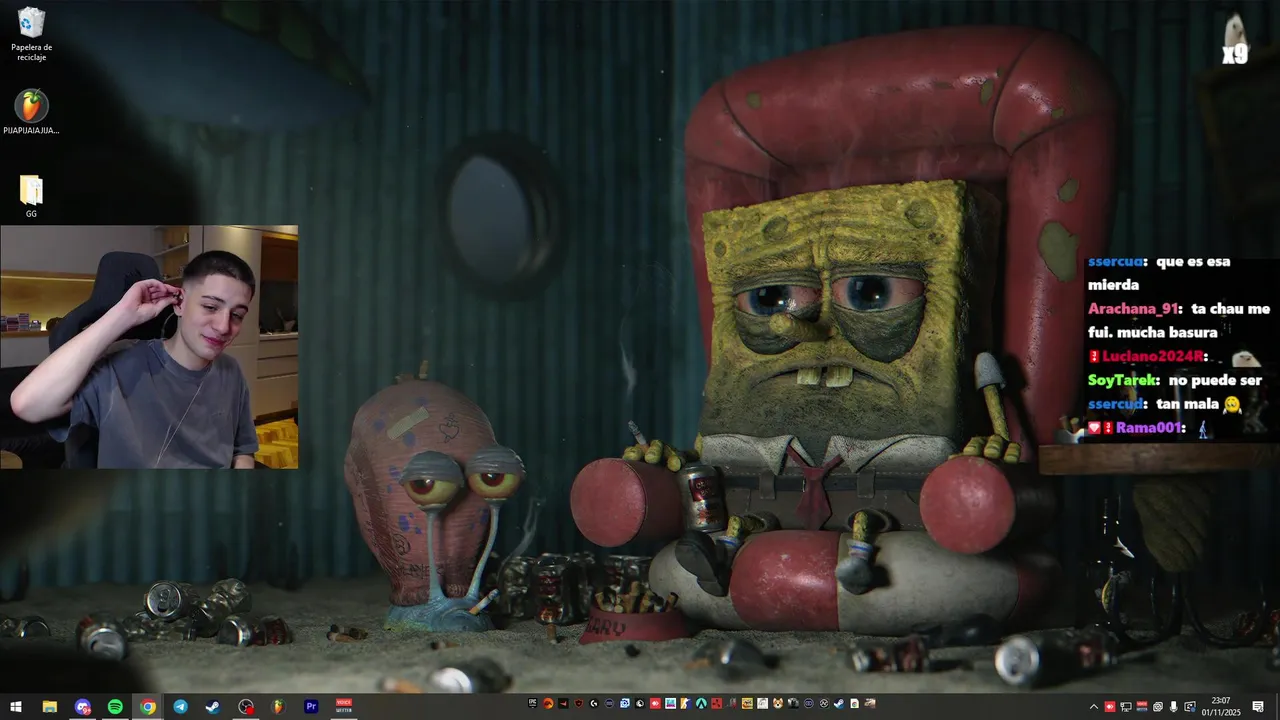The image size is (1280, 720).
Task: Launch Counter-Strike from the taskbar toolbar
Action: [686, 704]
